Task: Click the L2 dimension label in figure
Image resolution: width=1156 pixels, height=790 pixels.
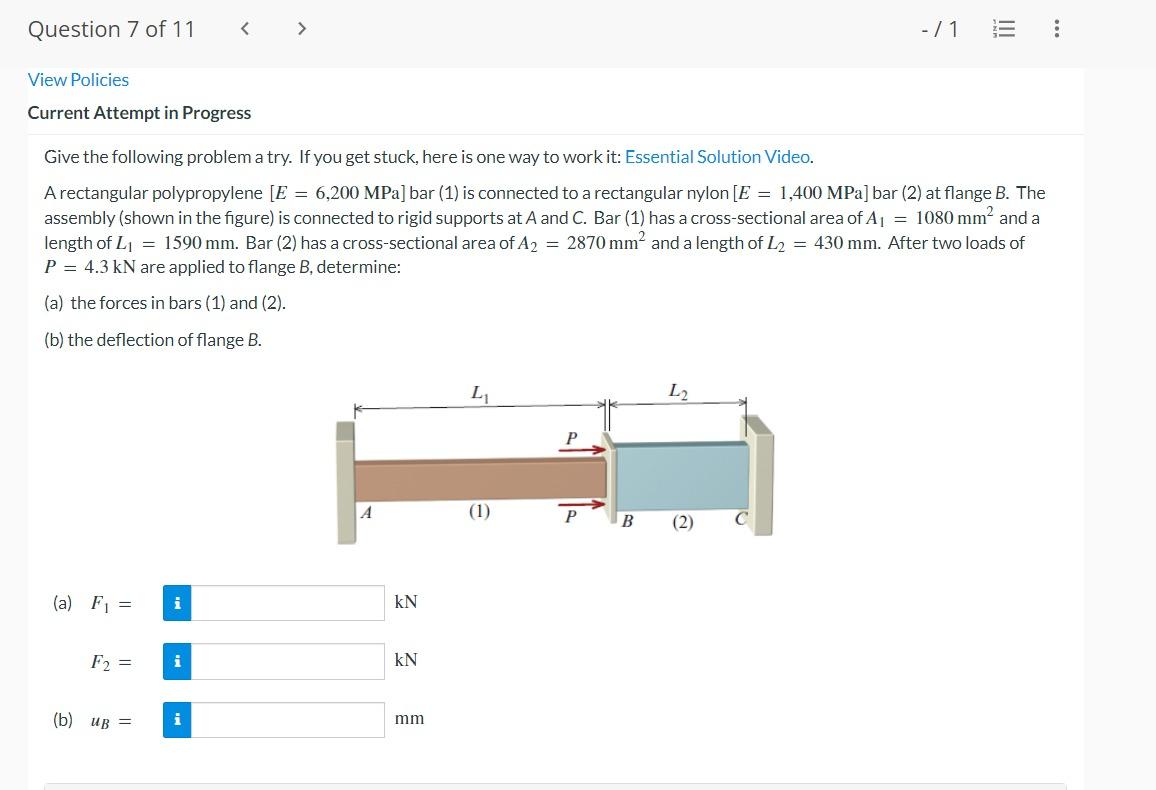Action: (x=678, y=391)
